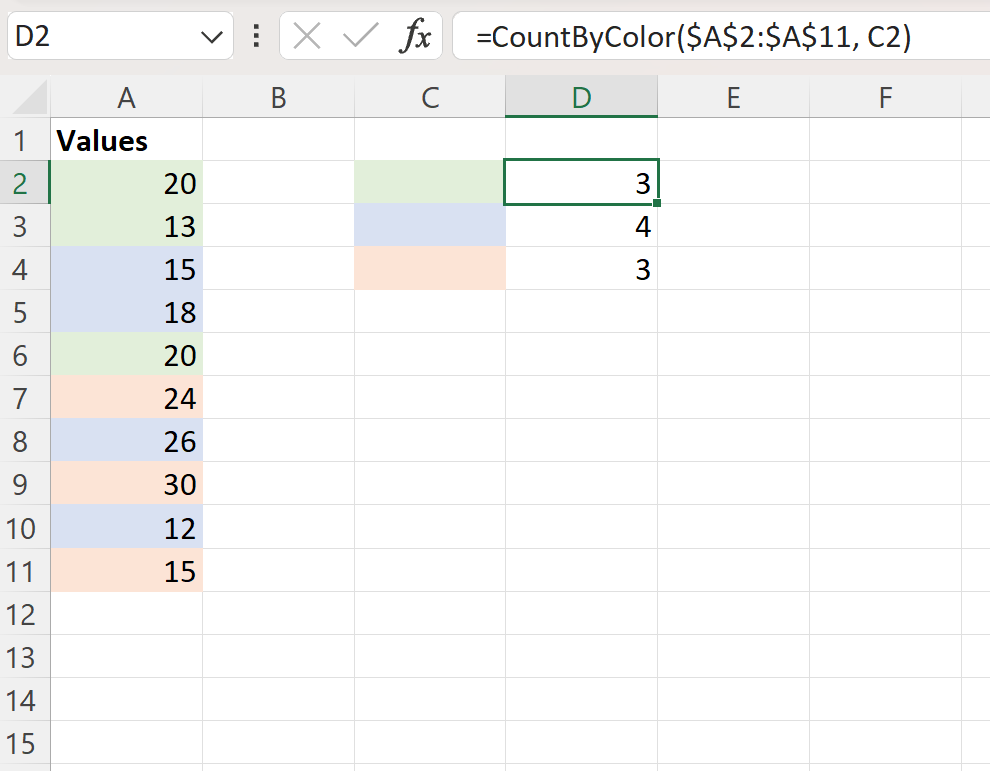
Task: Select cell D4 showing count 3
Action: coord(581,268)
